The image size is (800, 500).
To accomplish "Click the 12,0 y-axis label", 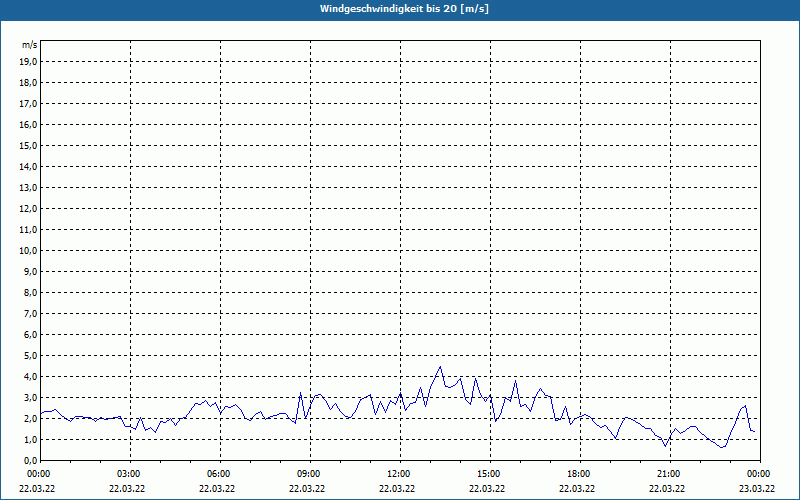I will click(28, 209).
